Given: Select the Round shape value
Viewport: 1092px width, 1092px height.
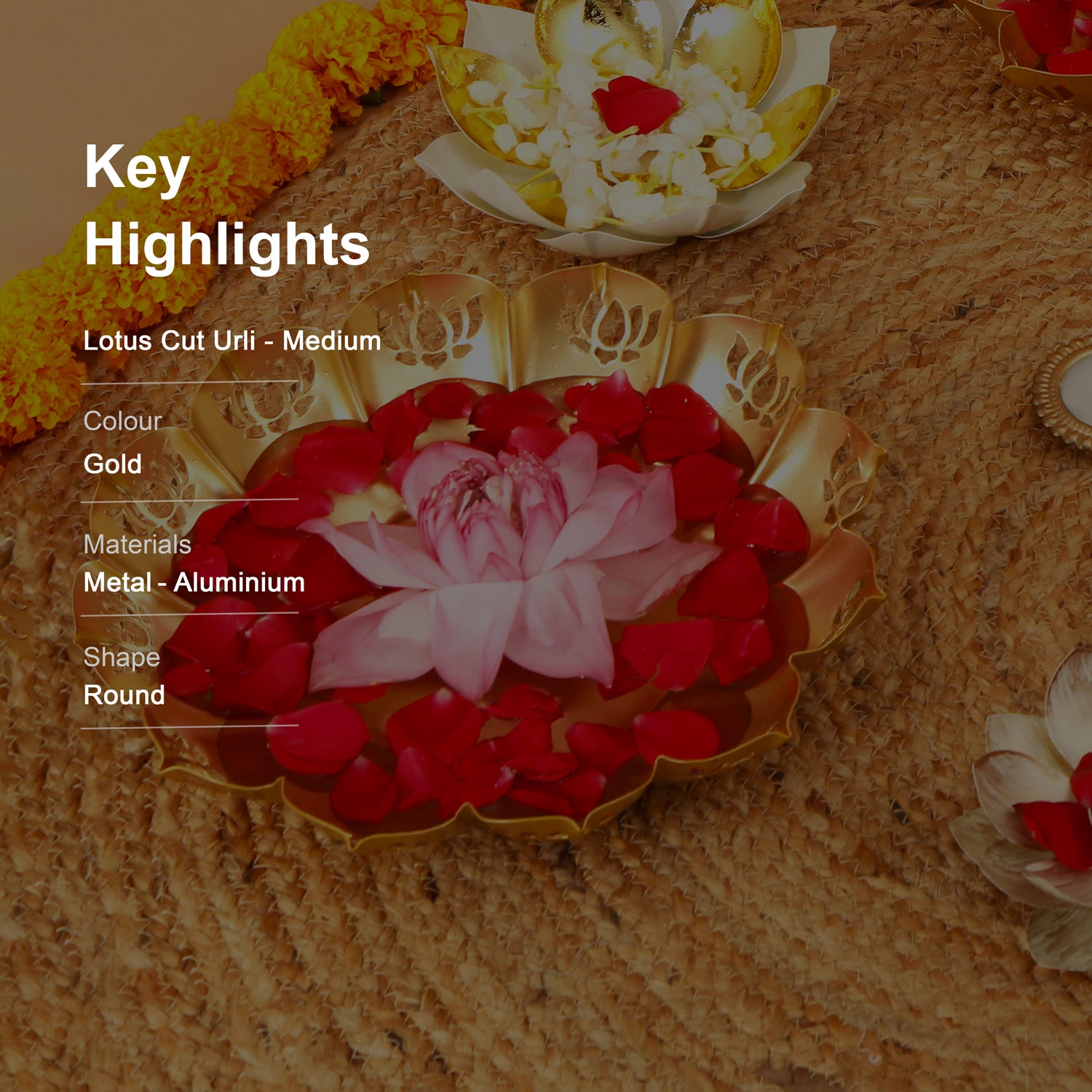Looking at the screenshot, I should pyautogui.click(x=124, y=695).
